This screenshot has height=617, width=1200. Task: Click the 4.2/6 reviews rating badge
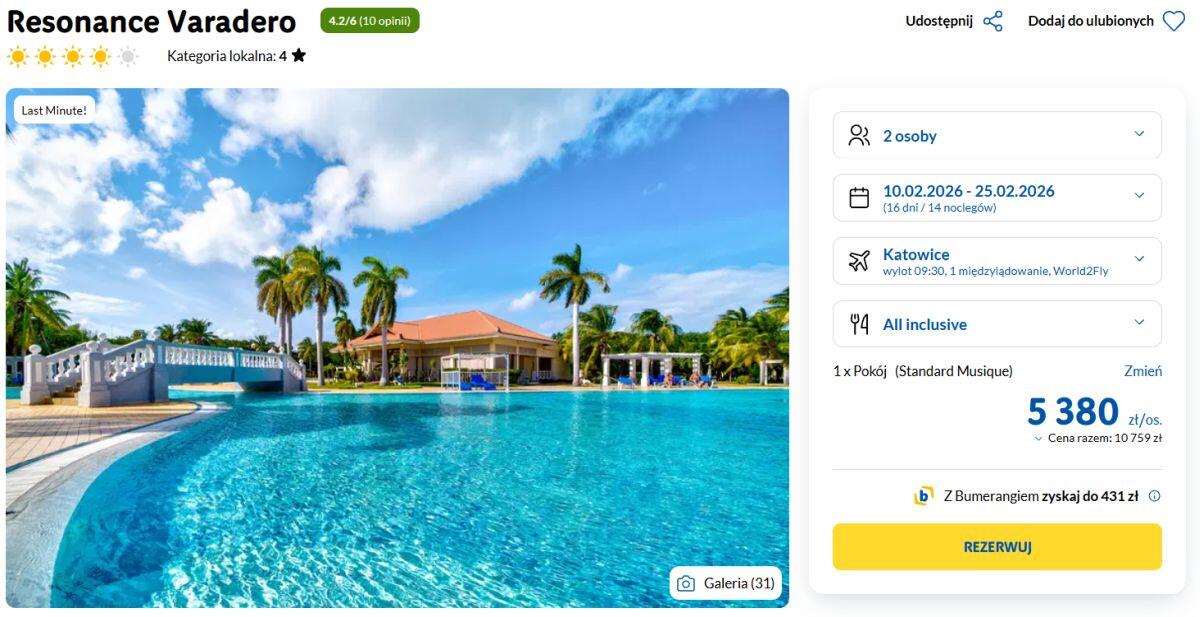click(369, 20)
